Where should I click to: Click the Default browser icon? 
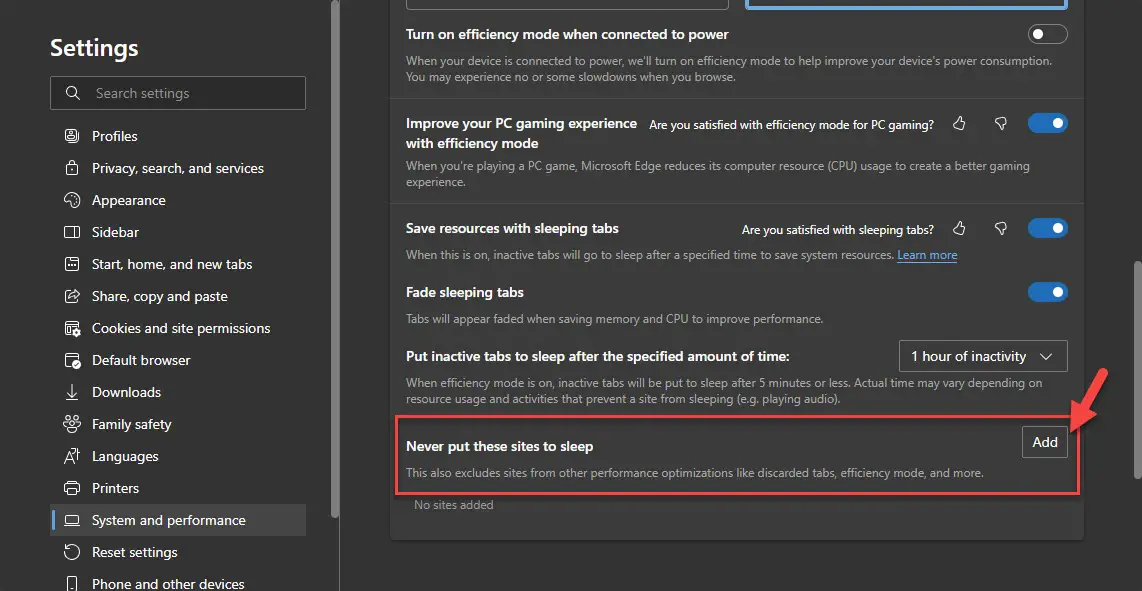71,361
